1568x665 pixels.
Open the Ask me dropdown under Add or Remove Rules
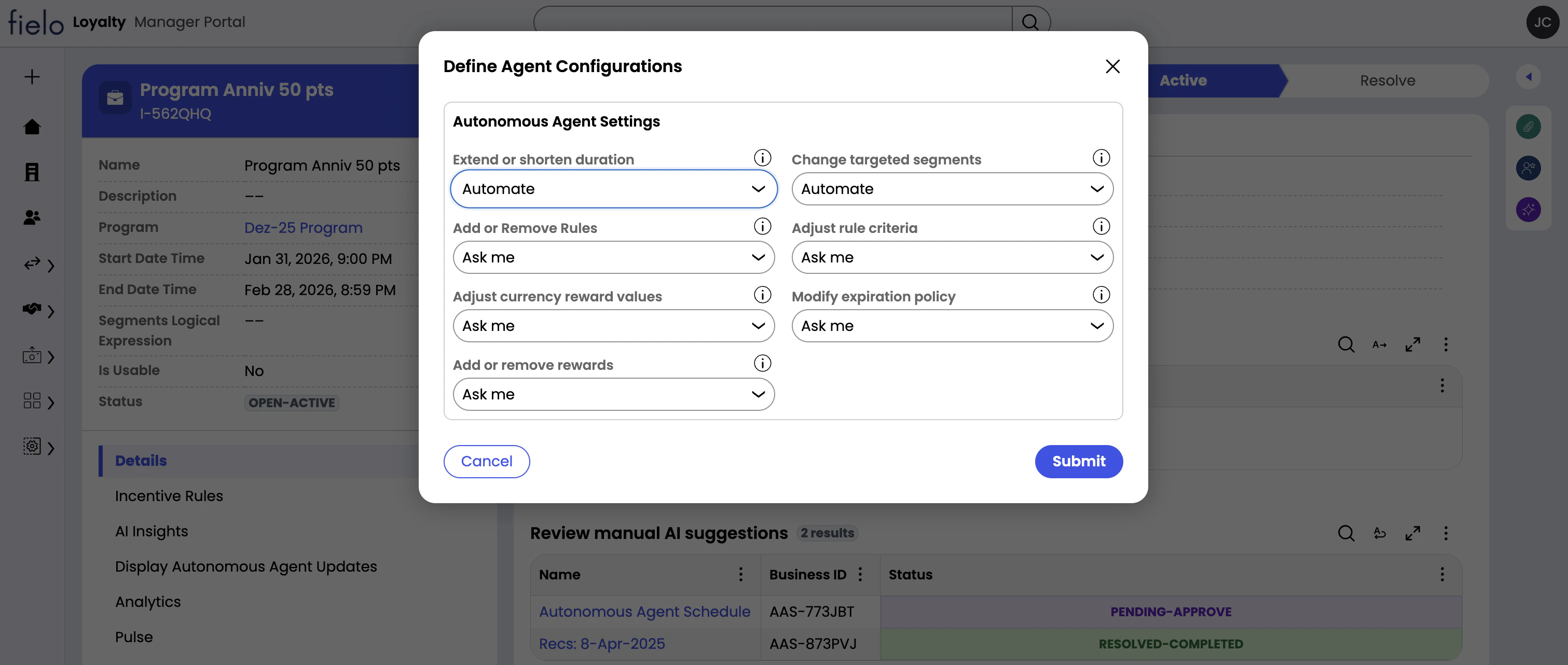(x=613, y=257)
